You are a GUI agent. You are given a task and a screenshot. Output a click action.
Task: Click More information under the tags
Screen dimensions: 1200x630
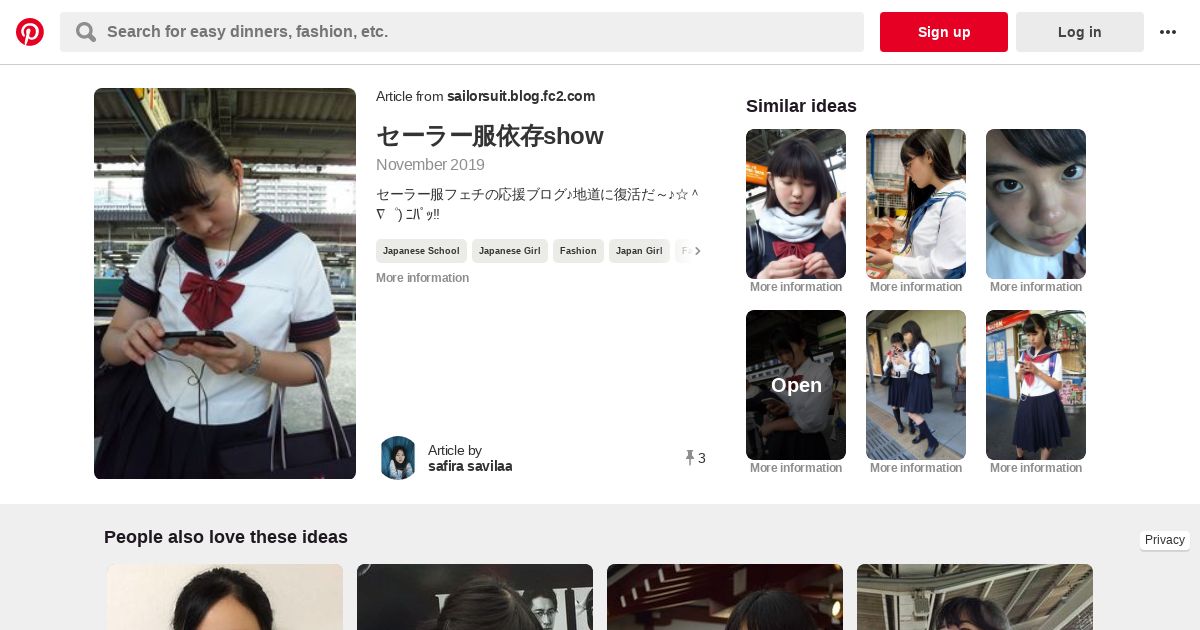tap(422, 278)
